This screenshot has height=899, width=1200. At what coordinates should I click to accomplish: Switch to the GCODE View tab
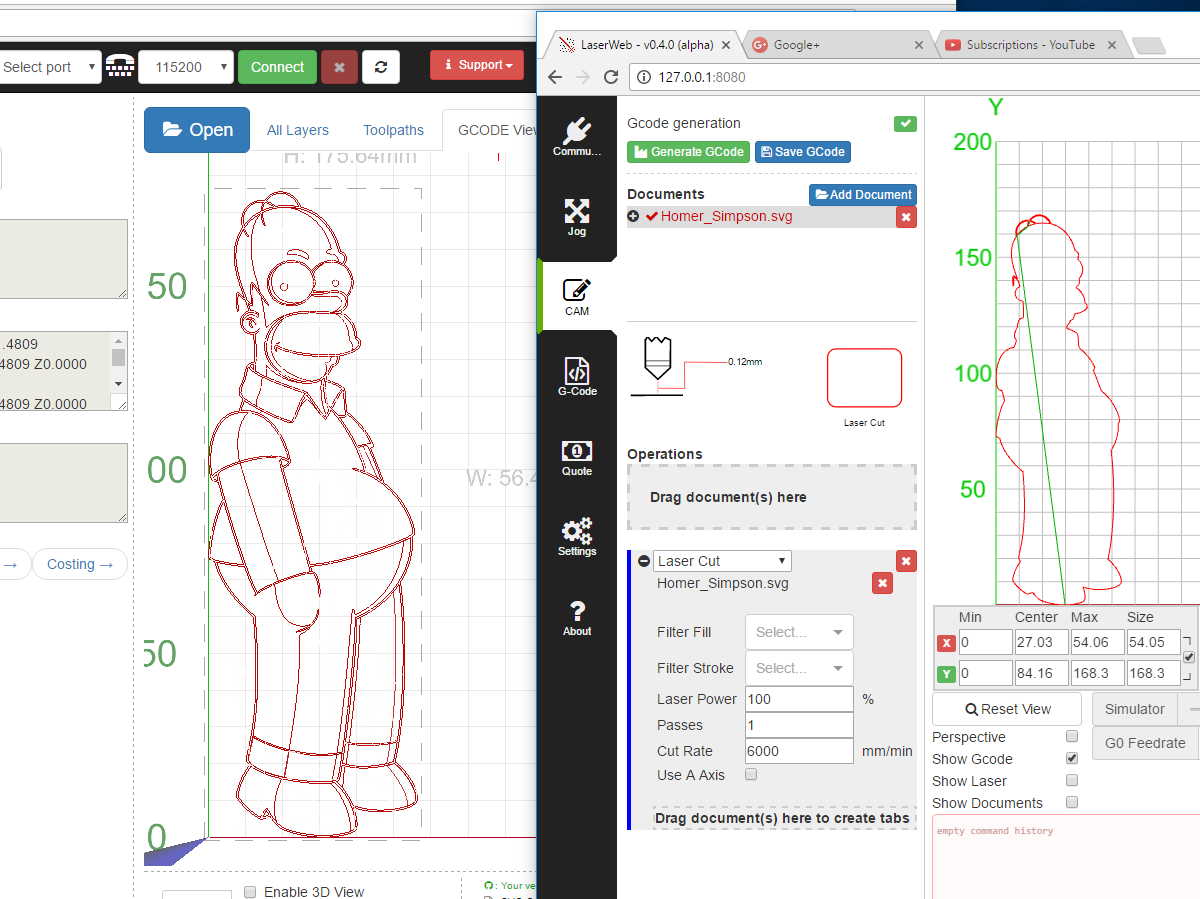click(490, 130)
